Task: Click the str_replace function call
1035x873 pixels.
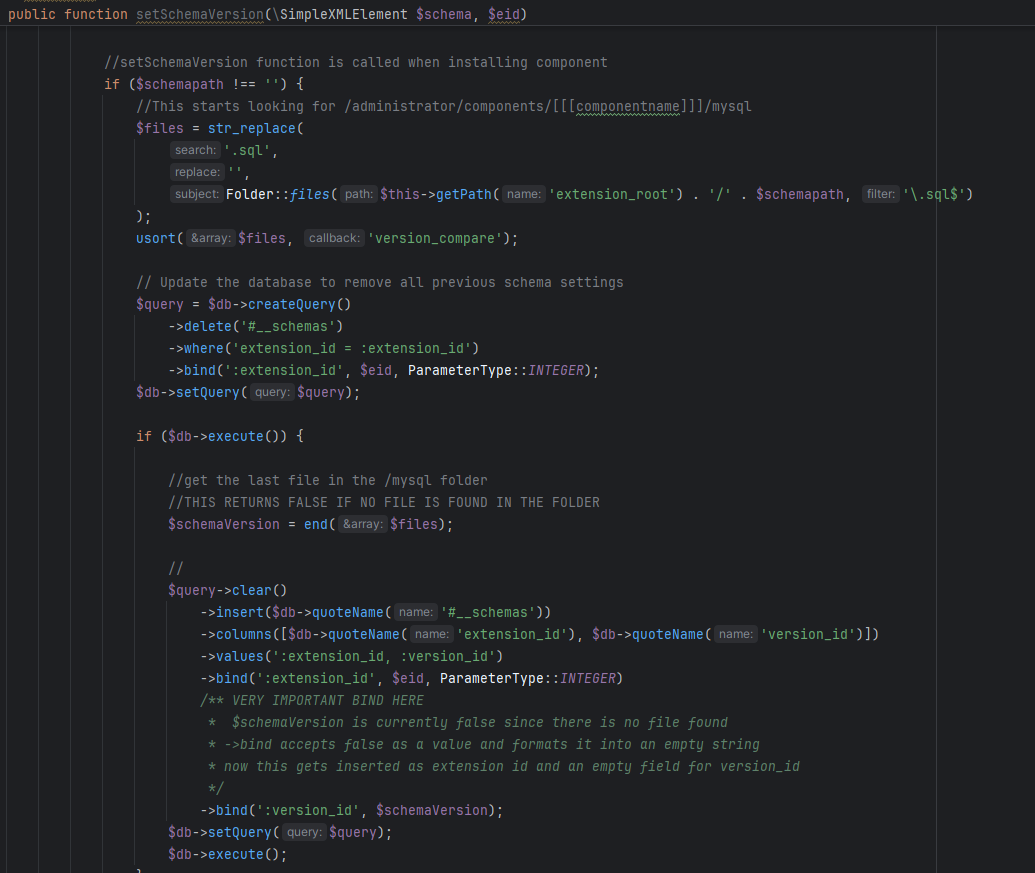Action: 251,129
